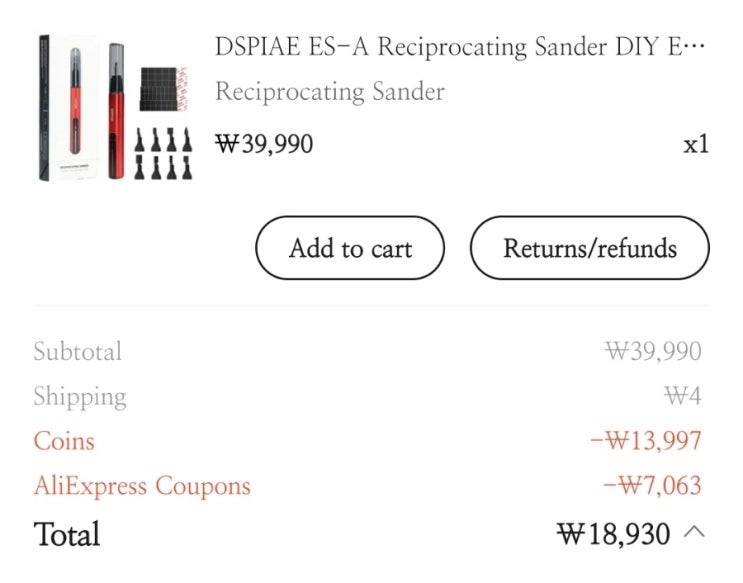Click the -₩13,997 coins discount amount
The width and height of the screenshot is (743, 583).
tap(646, 441)
